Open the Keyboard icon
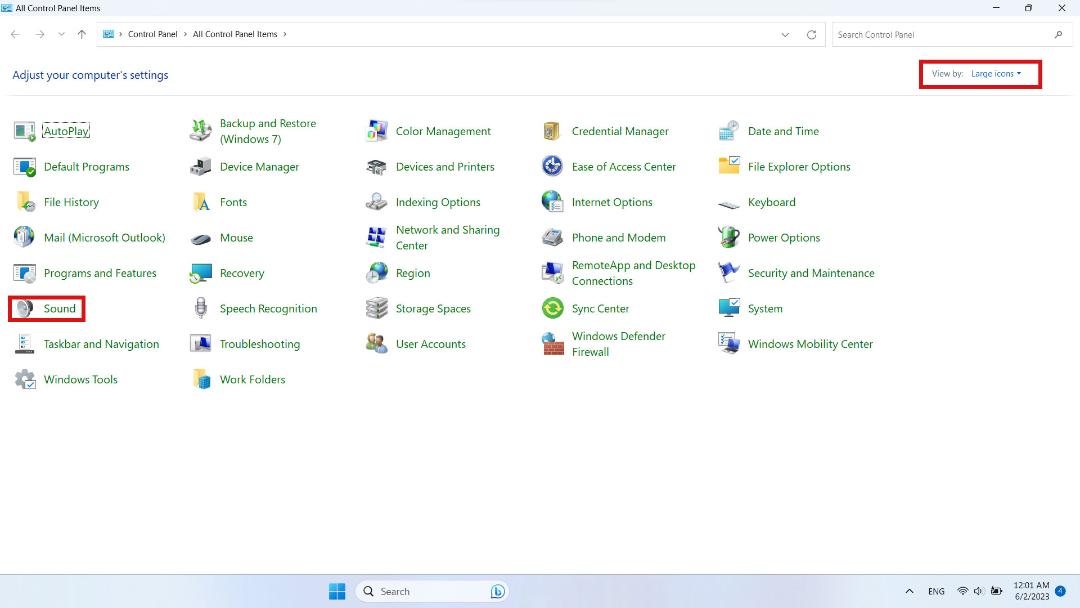Viewport: 1080px width, 608px height. 729,203
